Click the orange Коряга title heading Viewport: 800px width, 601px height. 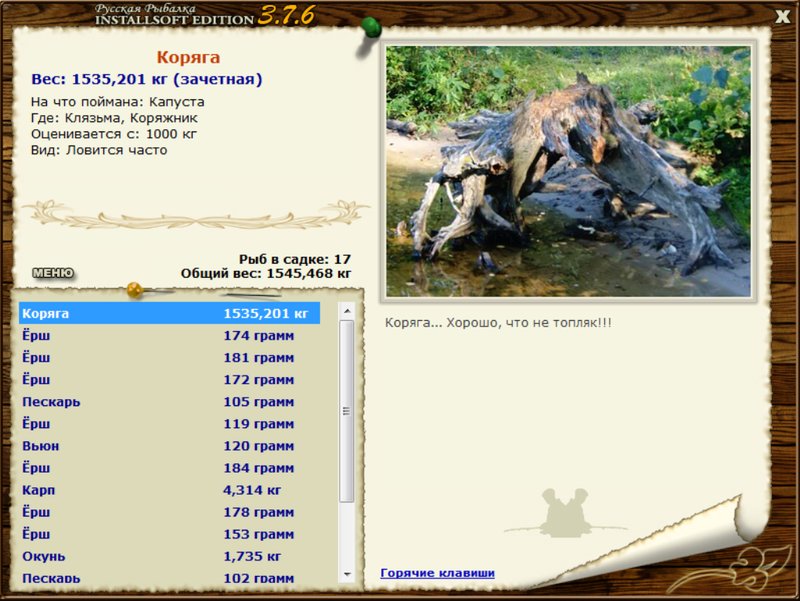pos(188,57)
